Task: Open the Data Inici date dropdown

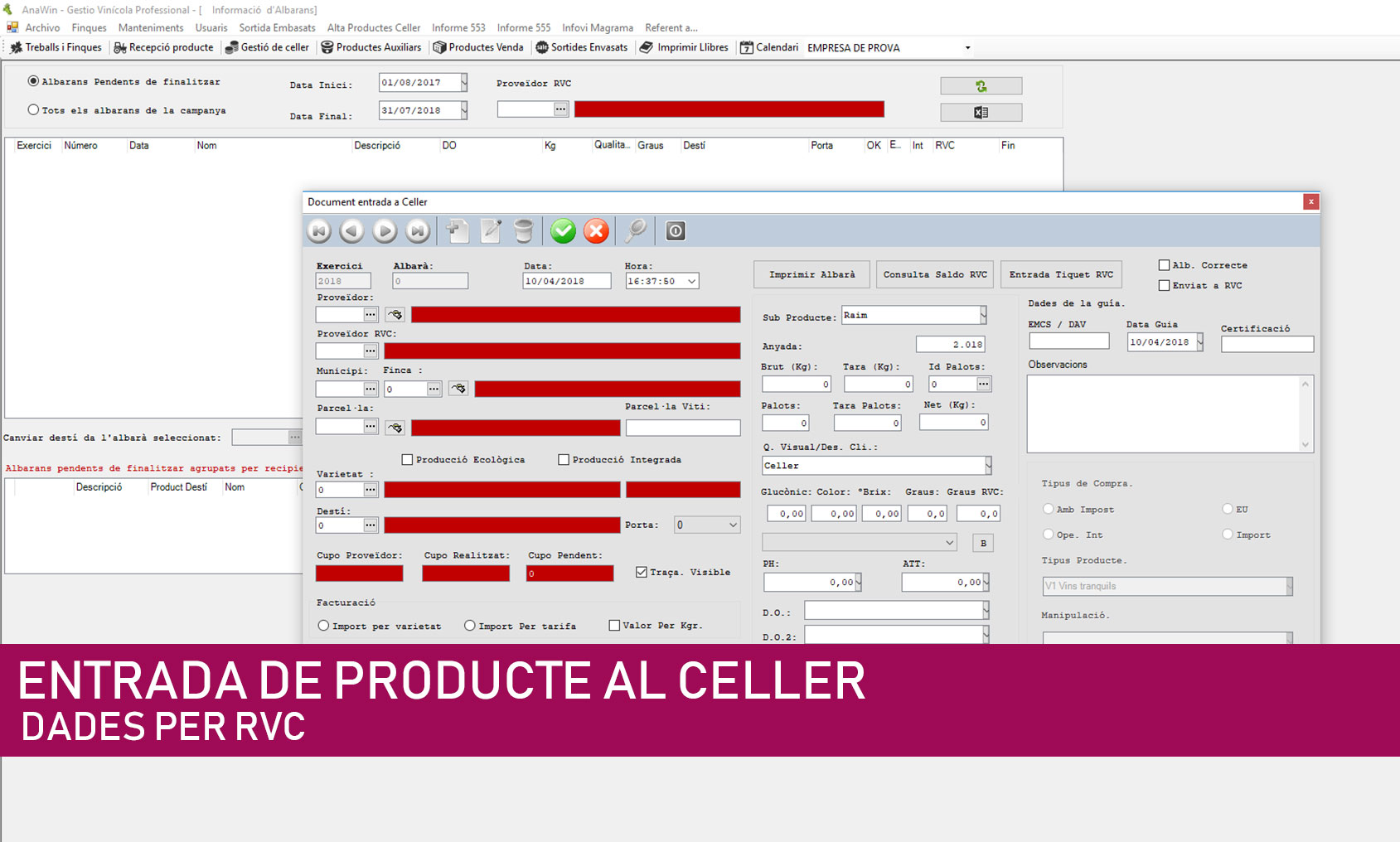Action: tap(464, 83)
